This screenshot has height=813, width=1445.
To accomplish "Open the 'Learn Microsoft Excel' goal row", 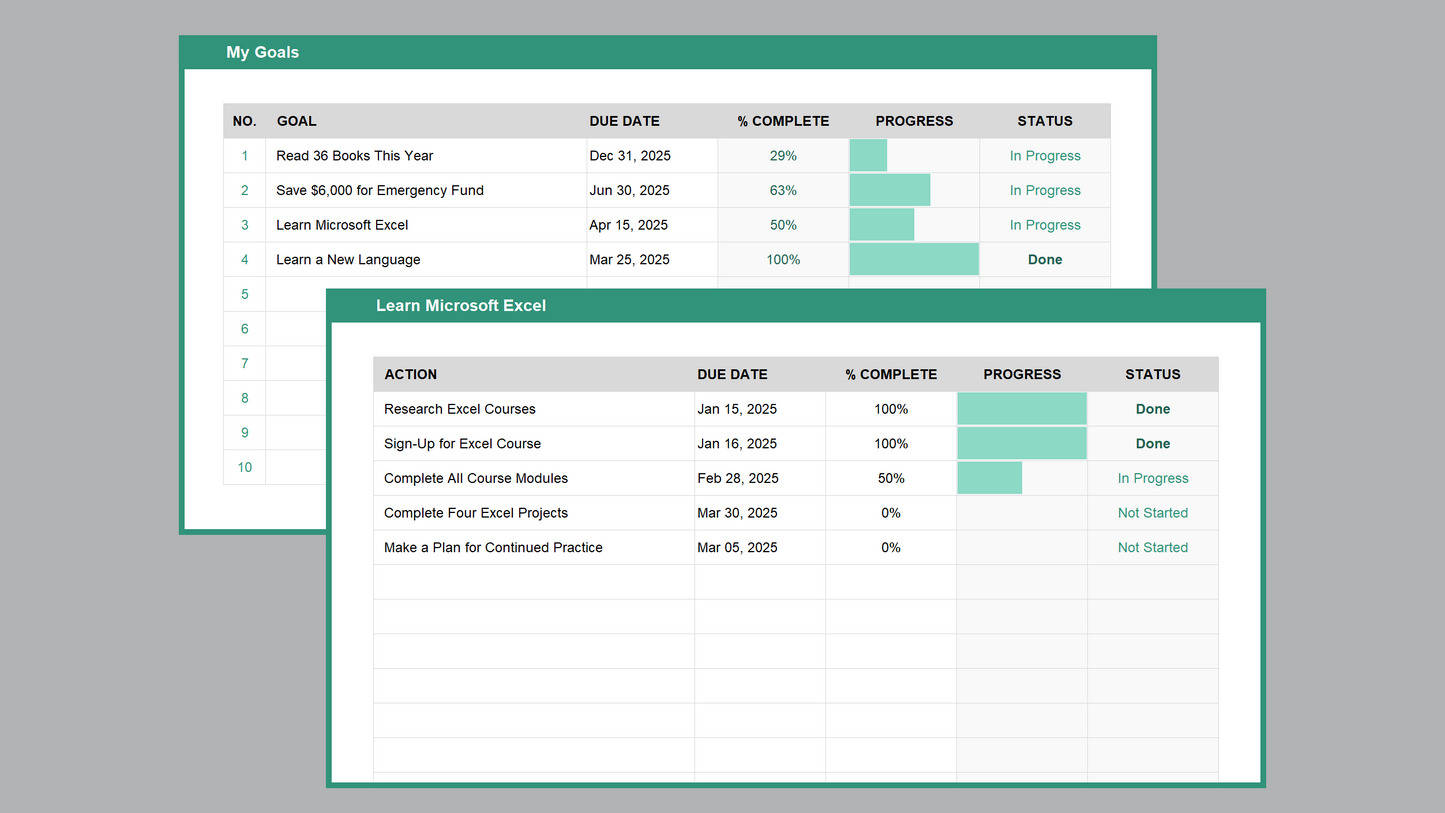I will pyautogui.click(x=342, y=225).
